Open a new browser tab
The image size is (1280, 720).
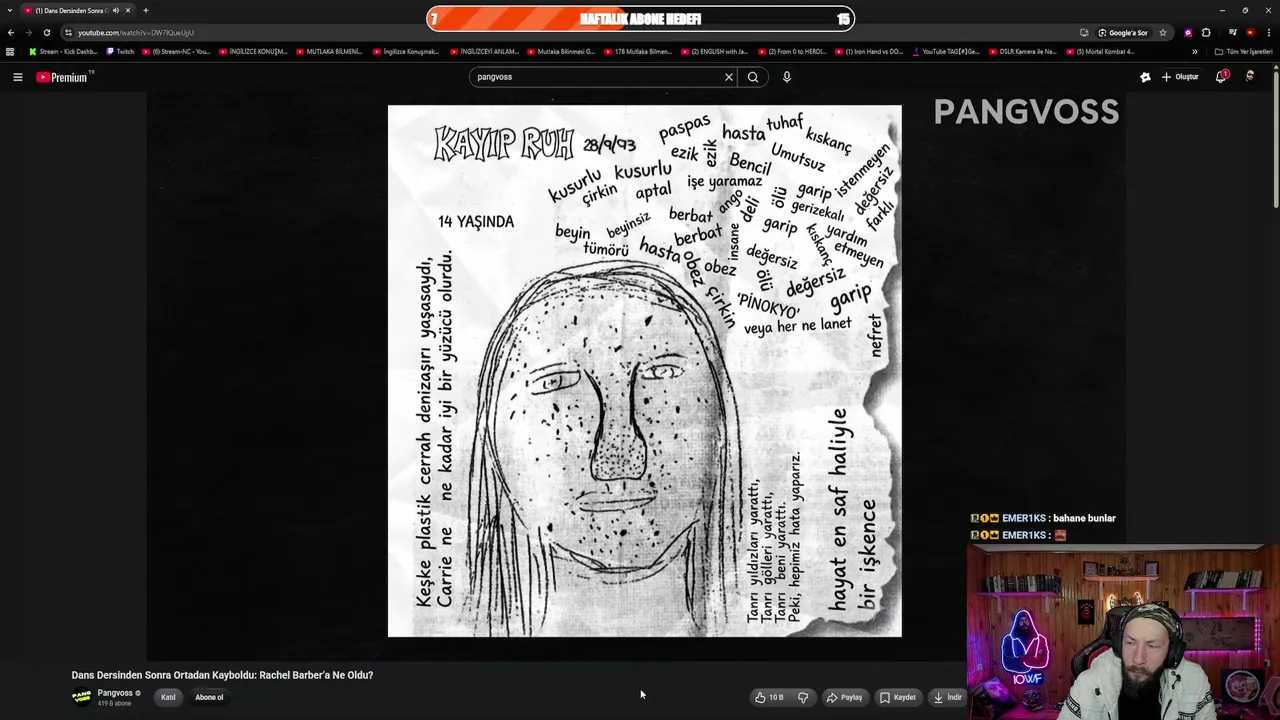coord(146,10)
